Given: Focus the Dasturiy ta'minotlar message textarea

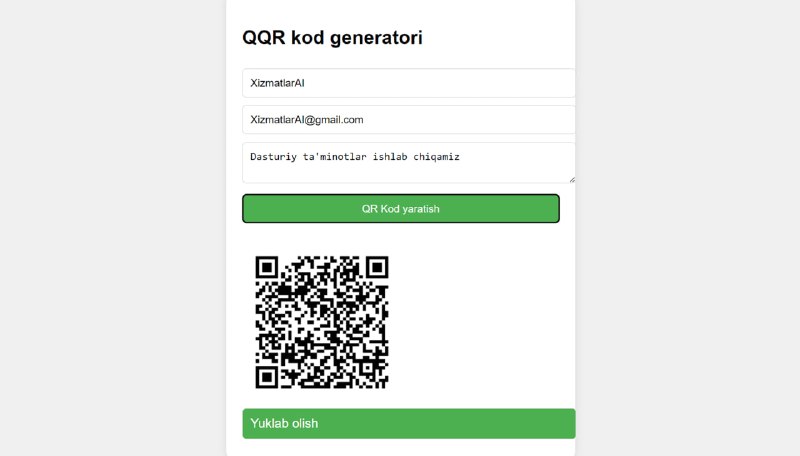Looking at the screenshot, I should pyautogui.click(x=409, y=163).
